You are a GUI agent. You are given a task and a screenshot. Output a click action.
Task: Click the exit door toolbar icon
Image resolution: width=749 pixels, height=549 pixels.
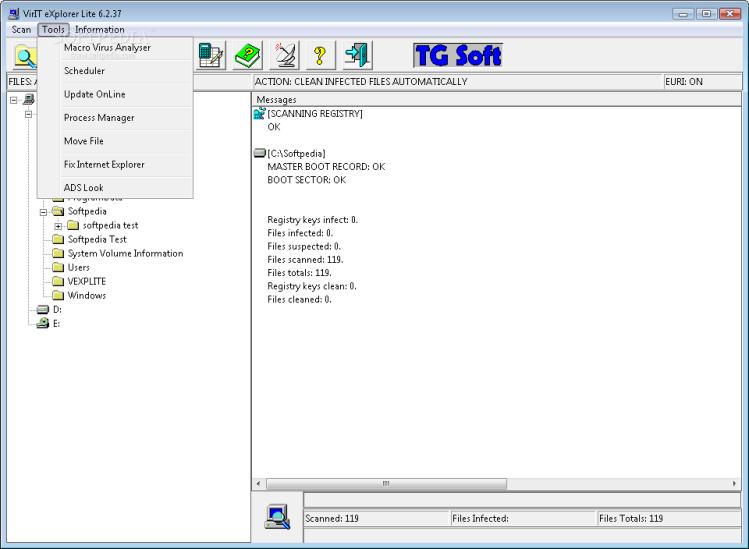(358, 55)
